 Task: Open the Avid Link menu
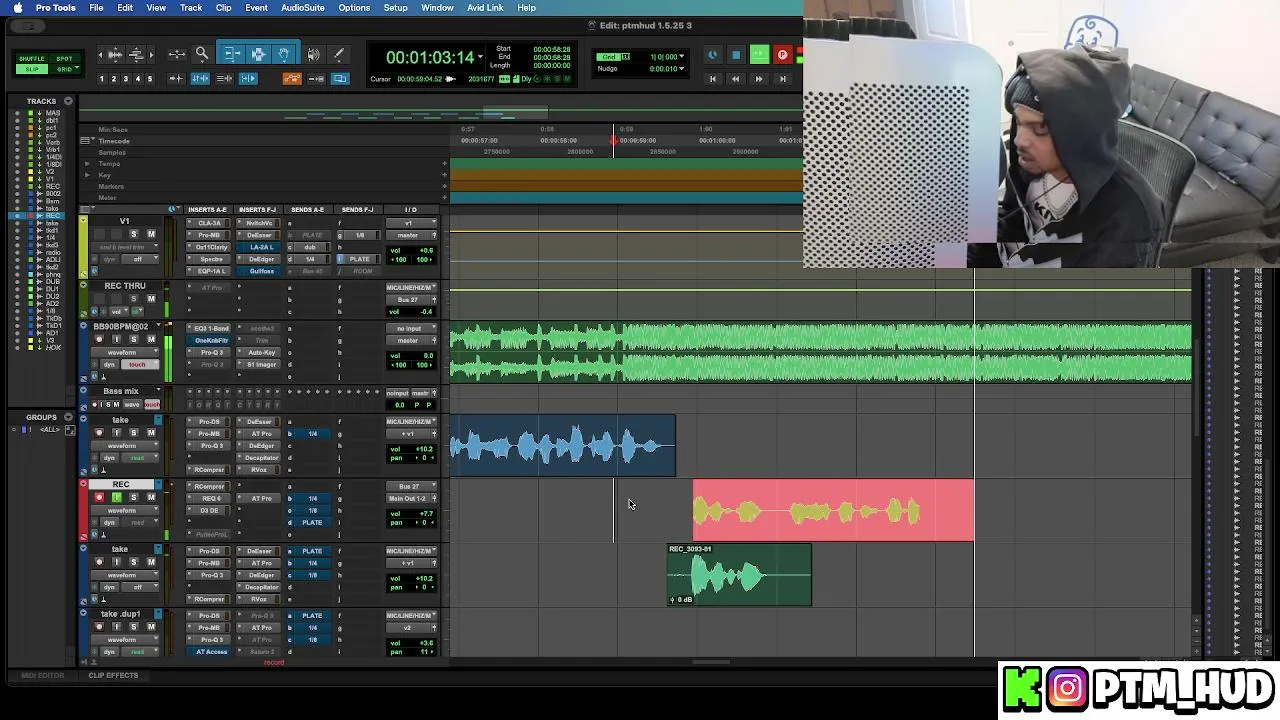pyautogui.click(x=485, y=8)
